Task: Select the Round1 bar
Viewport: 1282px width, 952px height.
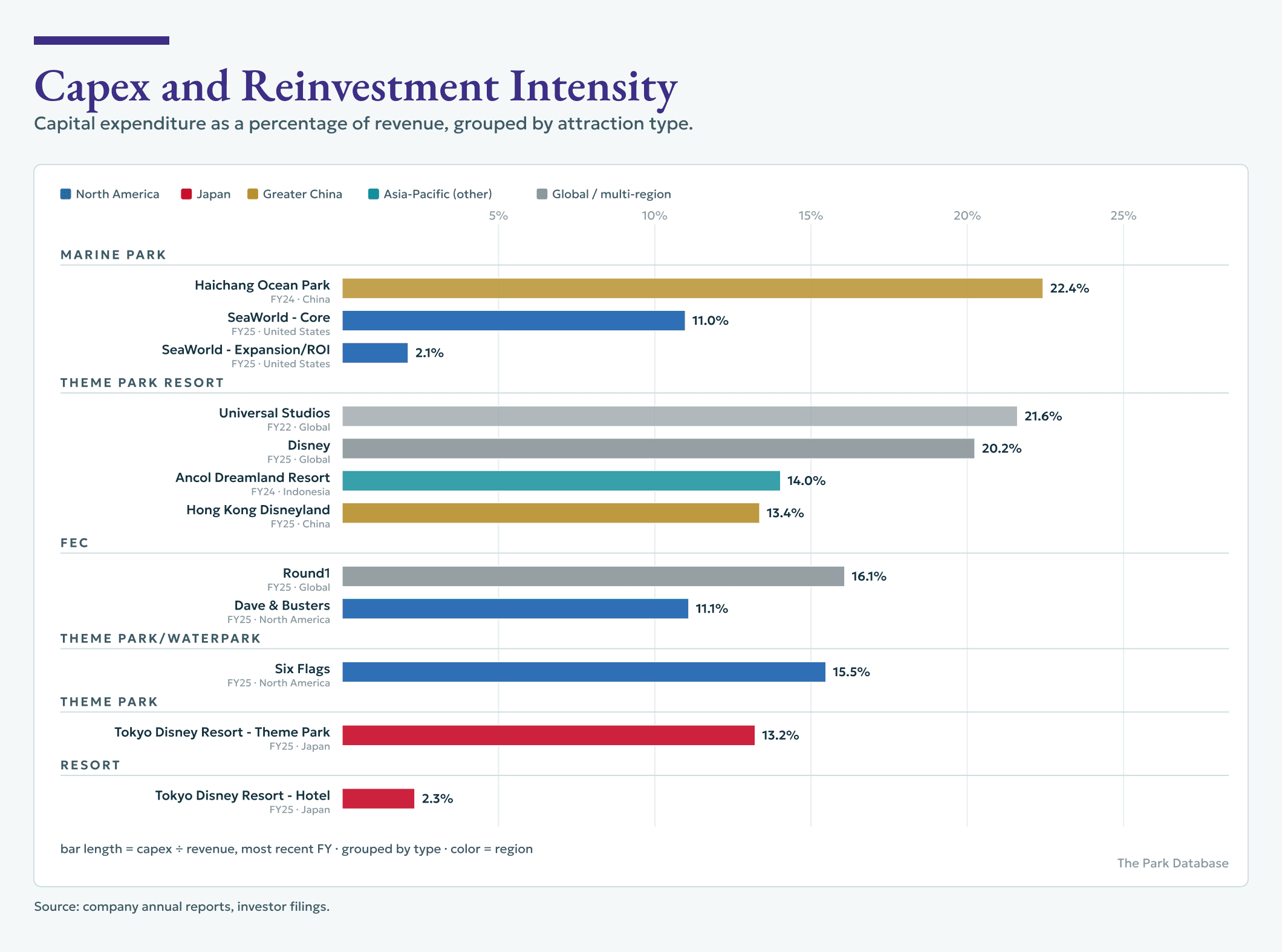Action: tap(593, 576)
